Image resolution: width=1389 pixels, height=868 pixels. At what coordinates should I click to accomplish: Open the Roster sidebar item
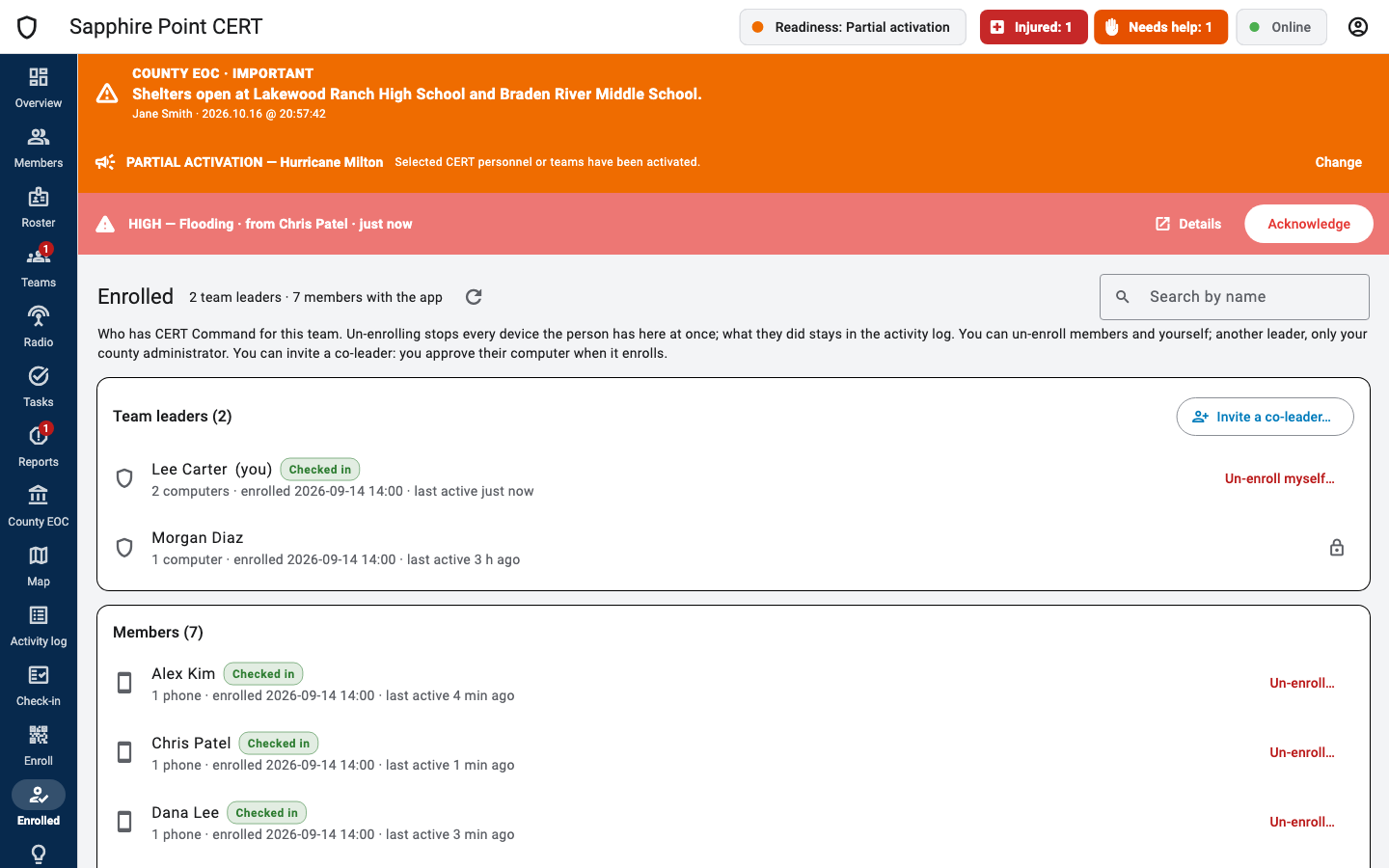pyautogui.click(x=39, y=207)
